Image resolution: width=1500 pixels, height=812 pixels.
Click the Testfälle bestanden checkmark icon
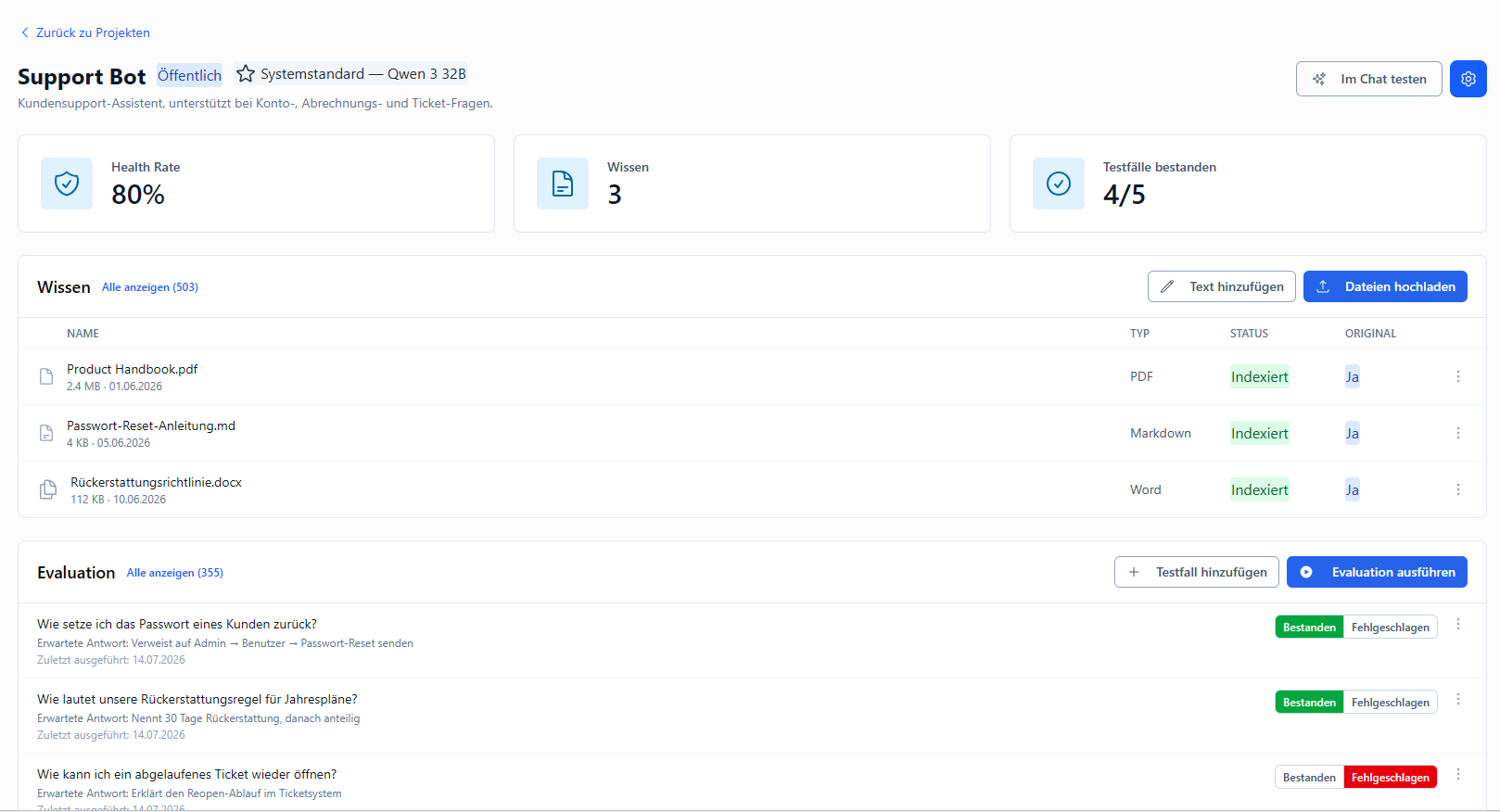pyautogui.click(x=1059, y=184)
